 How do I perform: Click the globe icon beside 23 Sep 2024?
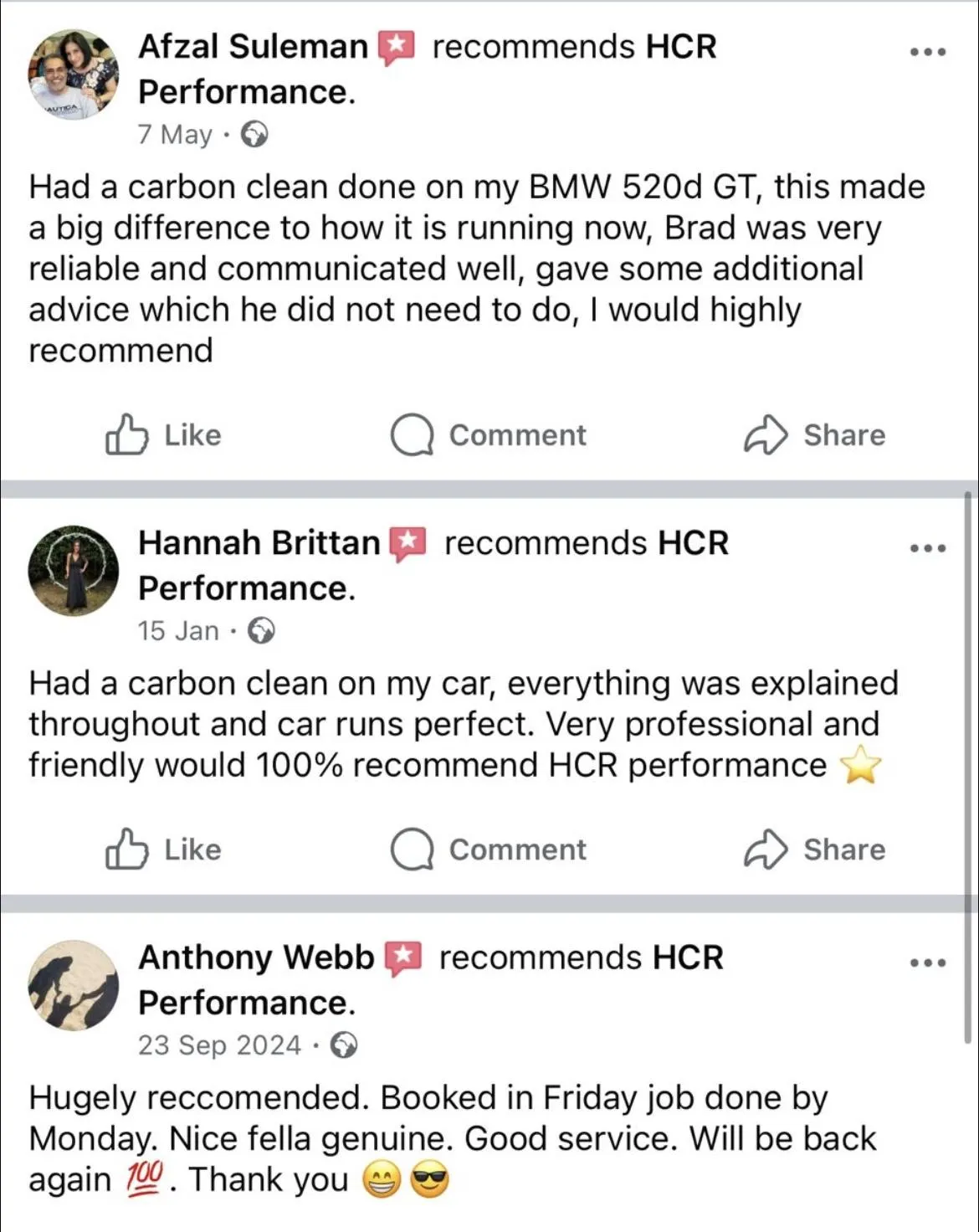(344, 1045)
